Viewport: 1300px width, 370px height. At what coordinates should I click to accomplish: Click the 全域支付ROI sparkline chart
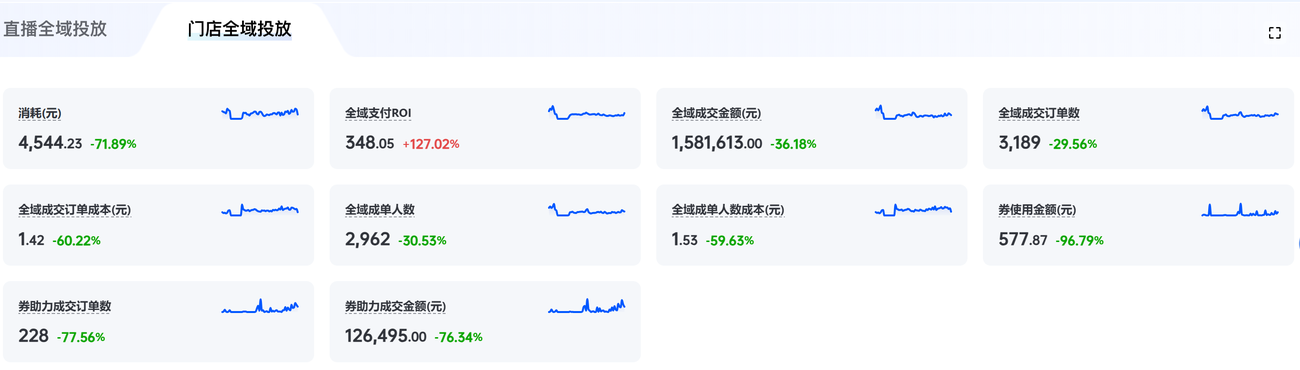point(587,113)
